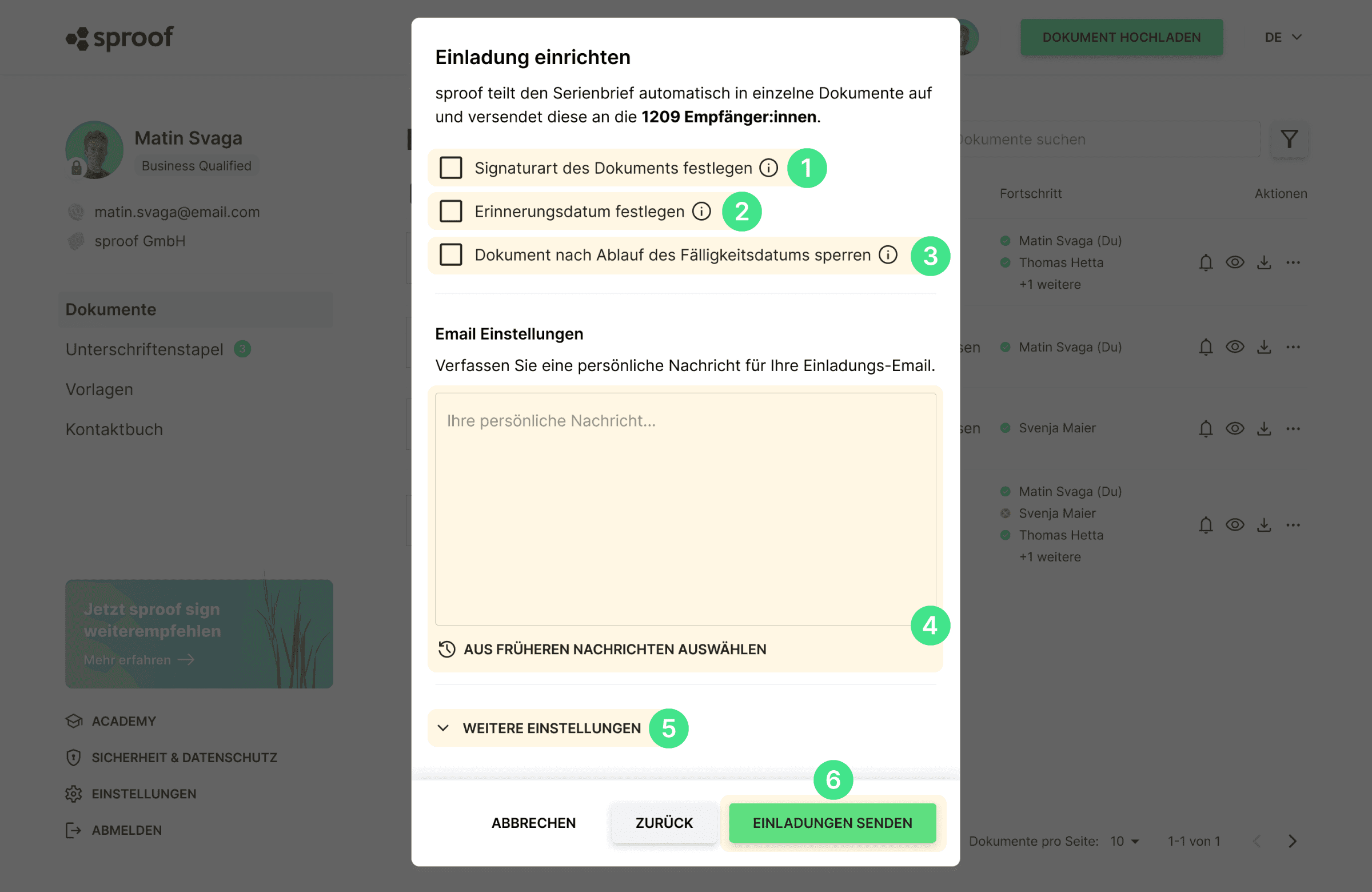Click Zurück button in dialog
Image resolution: width=1372 pixels, height=892 pixels.
pyautogui.click(x=664, y=822)
